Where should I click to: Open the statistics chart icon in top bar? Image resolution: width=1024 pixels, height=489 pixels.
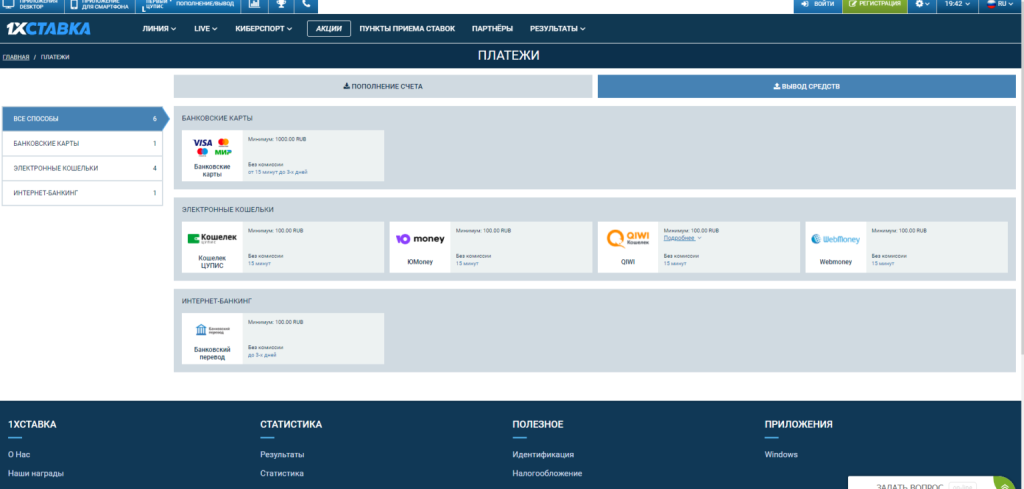(x=254, y=5)
